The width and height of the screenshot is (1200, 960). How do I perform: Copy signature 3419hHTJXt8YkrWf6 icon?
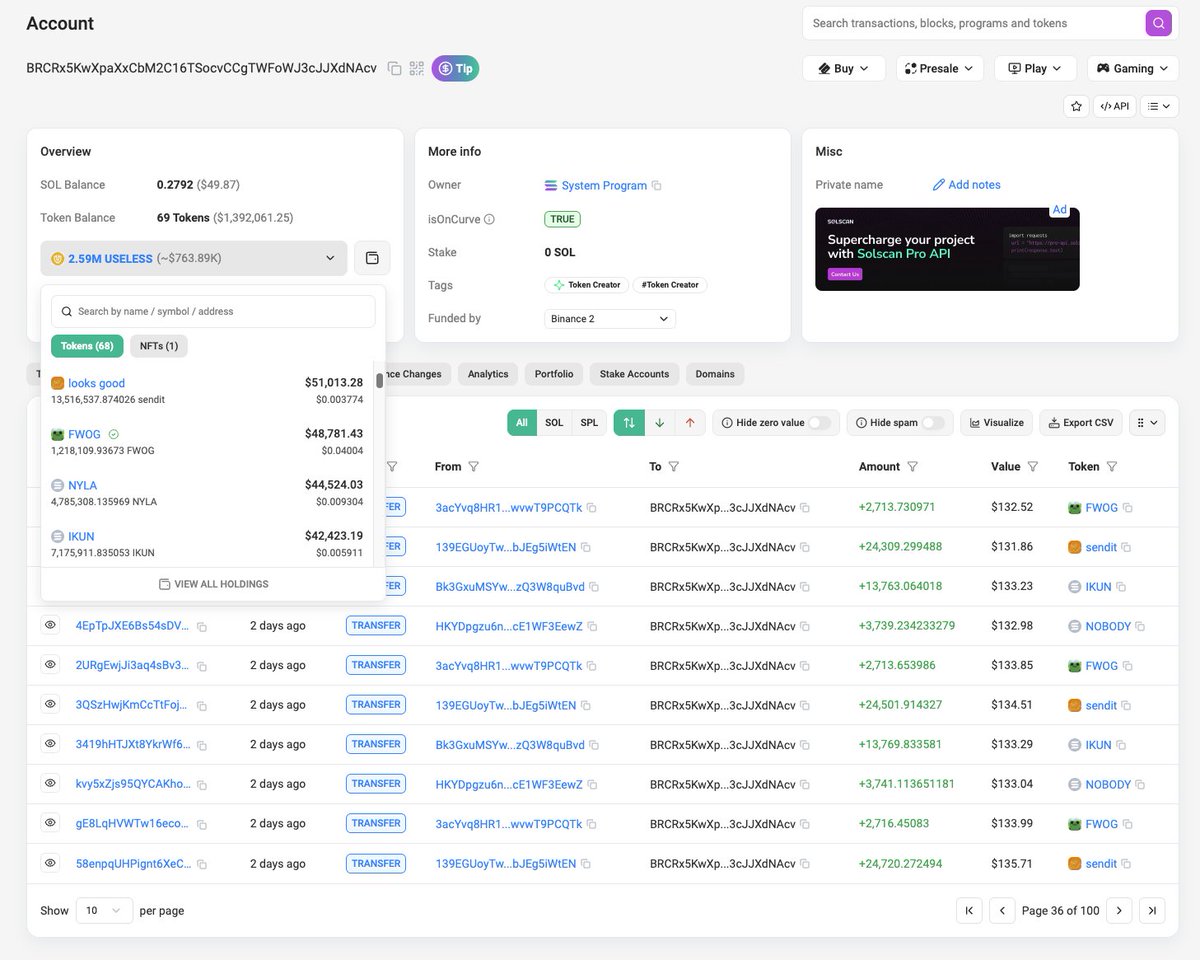click(202, 745)
